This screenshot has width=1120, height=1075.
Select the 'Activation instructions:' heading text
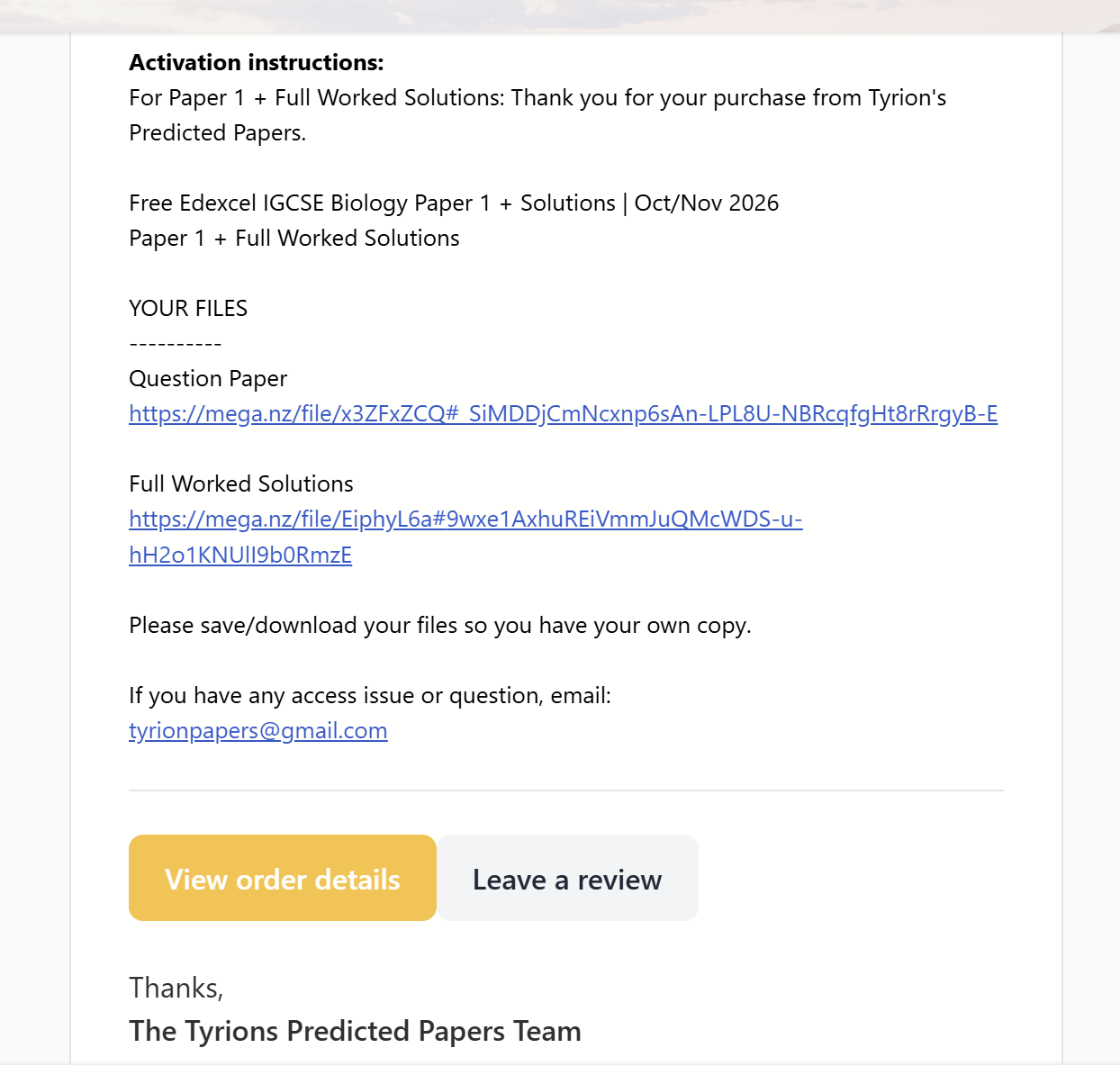click(x=257, y=62)
